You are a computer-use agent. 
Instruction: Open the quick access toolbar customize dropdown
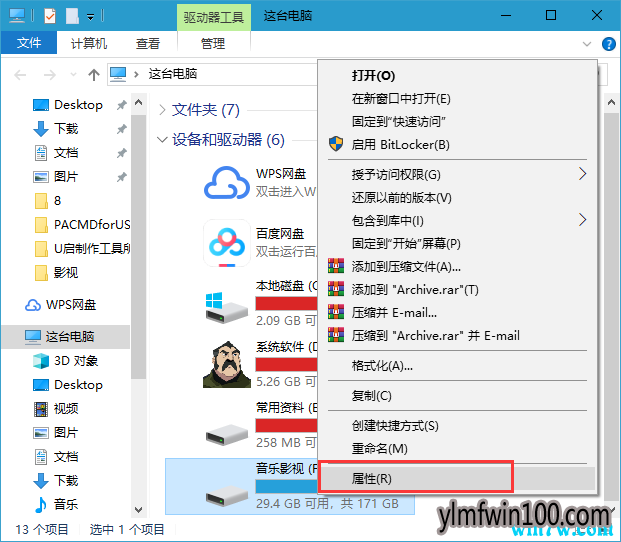[x=91, y=17]
